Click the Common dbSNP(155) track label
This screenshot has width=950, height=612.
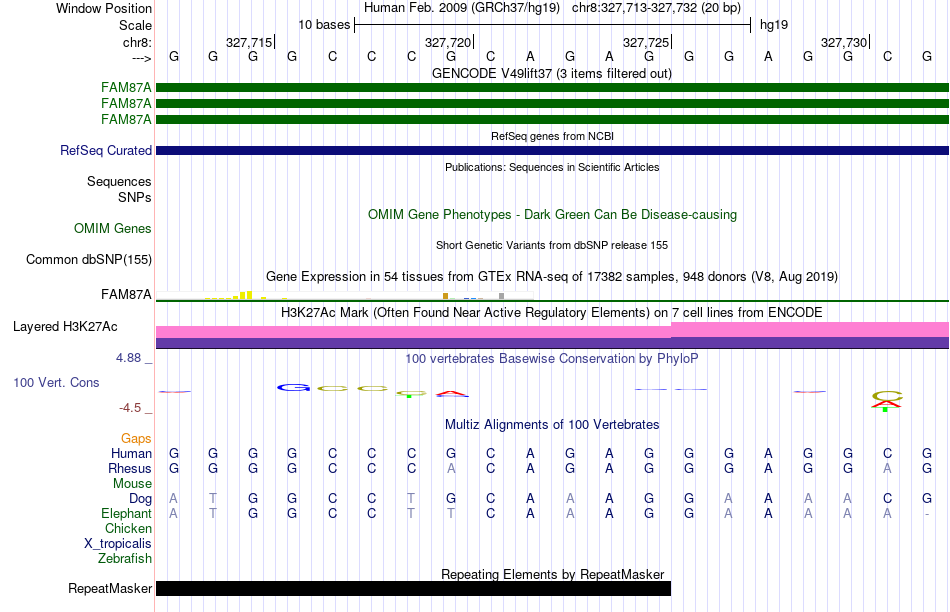coord(88,259)
